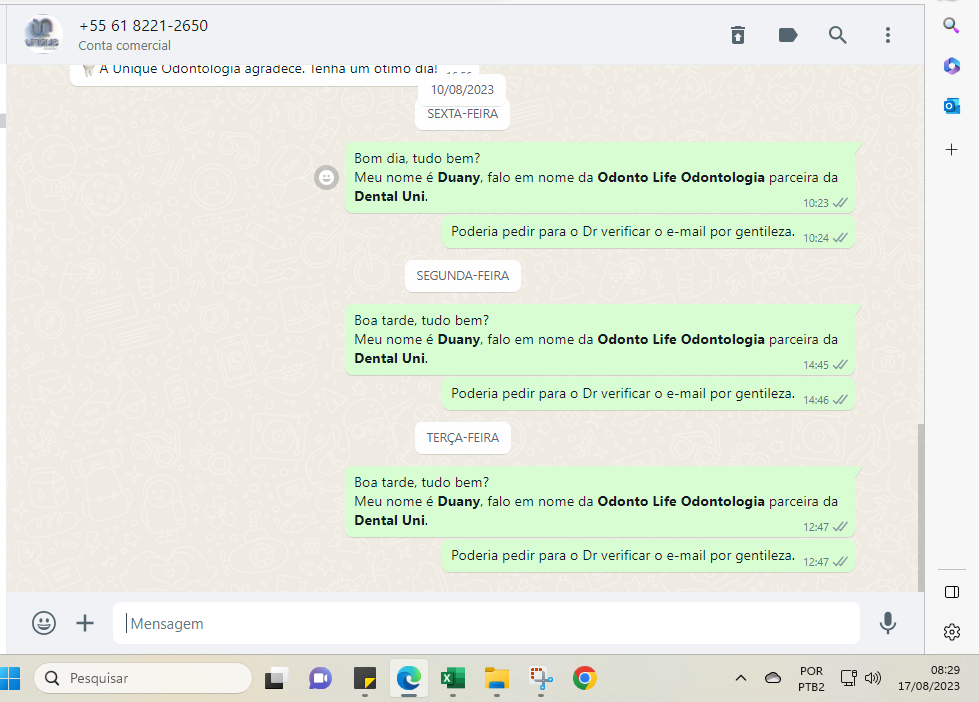The image size is (979, 702).
Task: Open File Explorer from the taskbar
Action: [497, 678]
